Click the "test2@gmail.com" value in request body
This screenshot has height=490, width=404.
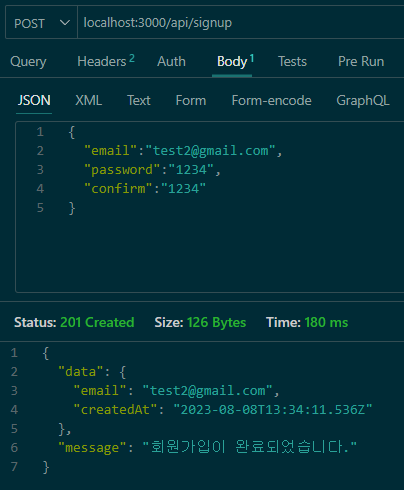pos(211,151)
